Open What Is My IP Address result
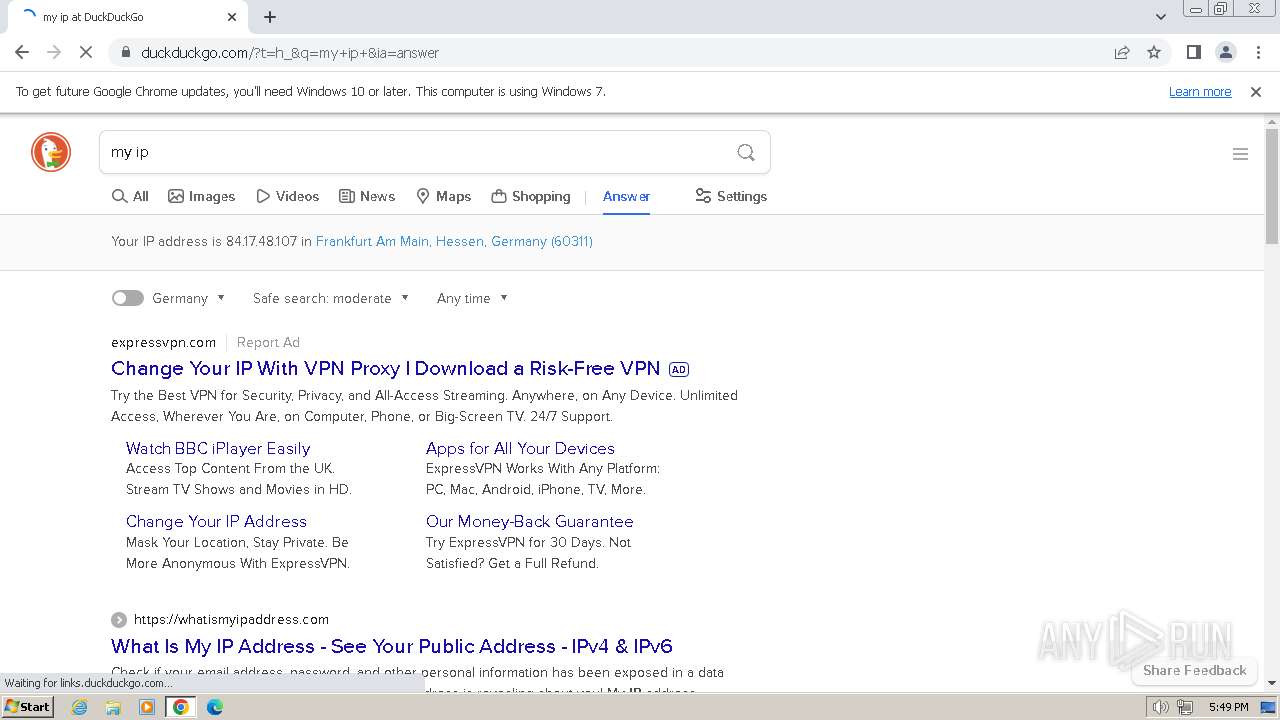Image resolution: width=1280 pixels, height=720 pixels. 392,646
